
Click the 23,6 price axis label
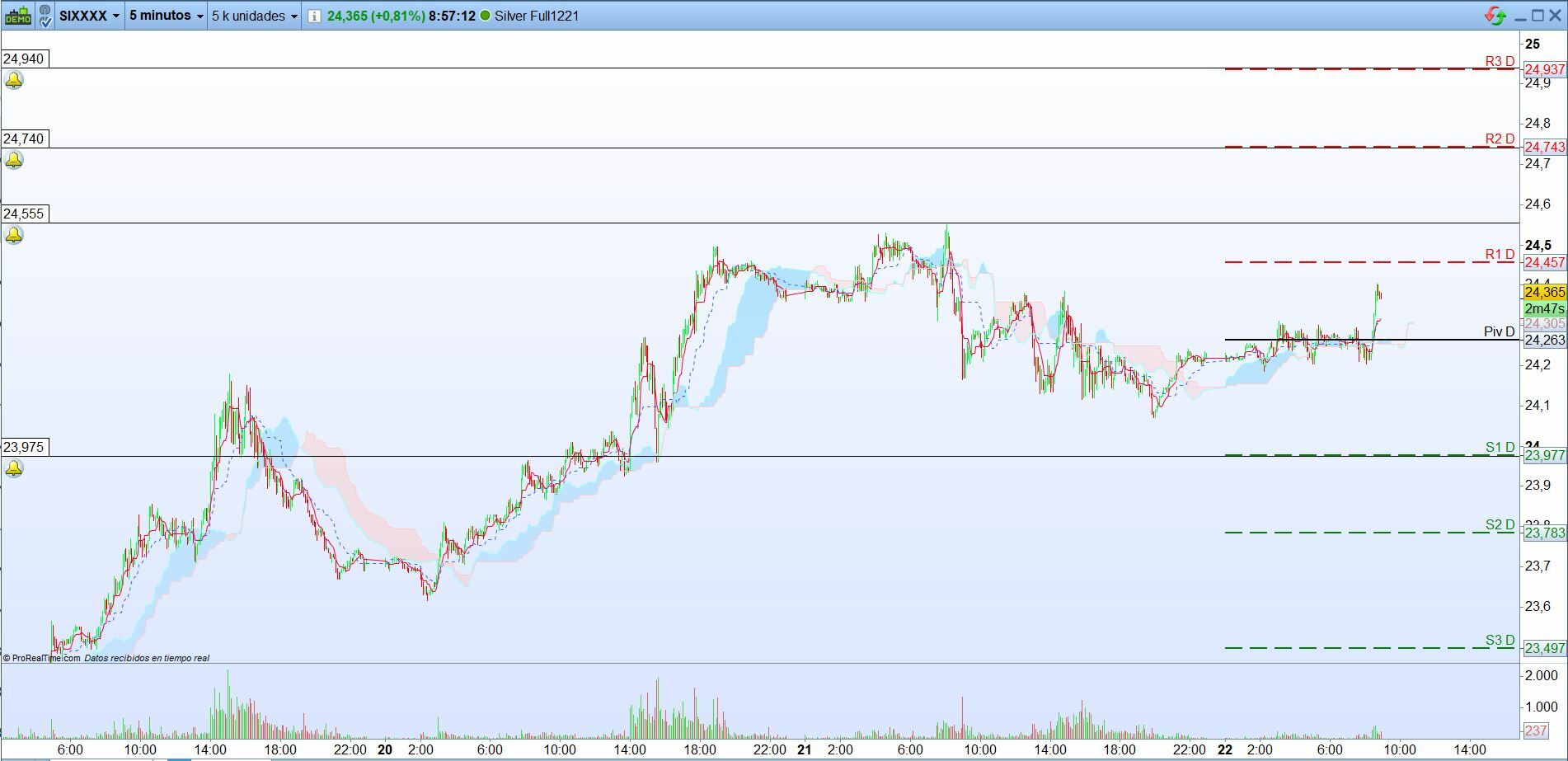[x=1537, y=606]
